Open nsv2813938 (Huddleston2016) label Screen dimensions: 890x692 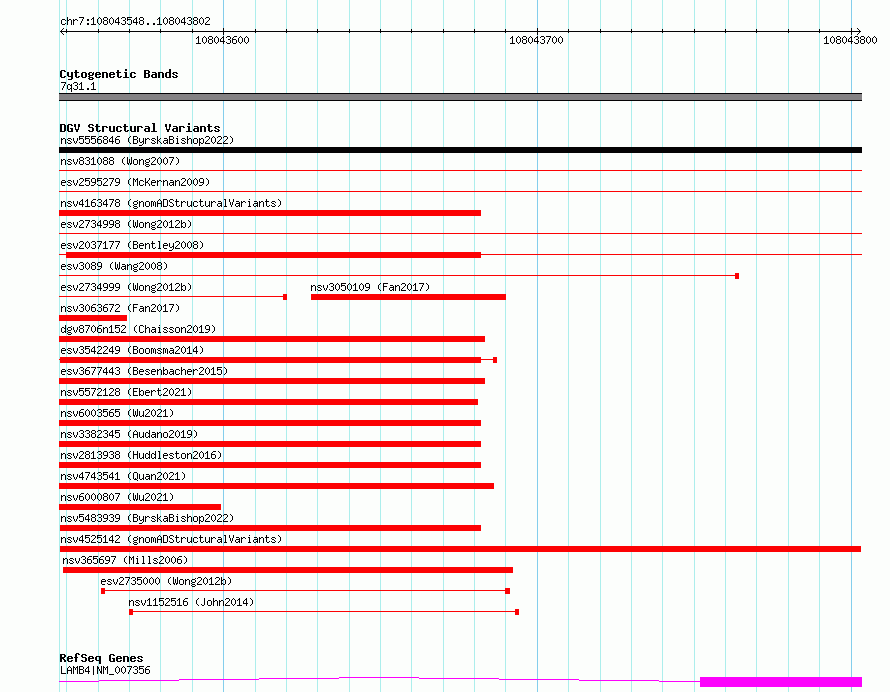[x=141, y=455]
